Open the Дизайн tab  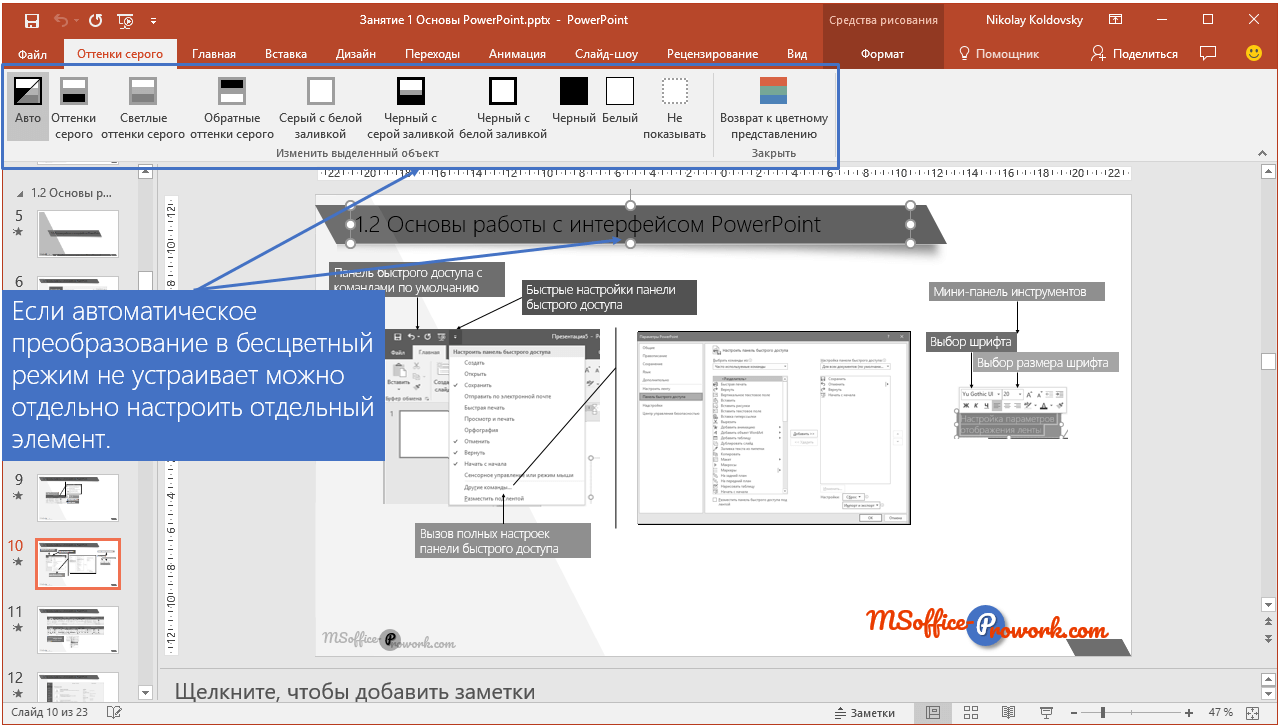pos(356,54)
